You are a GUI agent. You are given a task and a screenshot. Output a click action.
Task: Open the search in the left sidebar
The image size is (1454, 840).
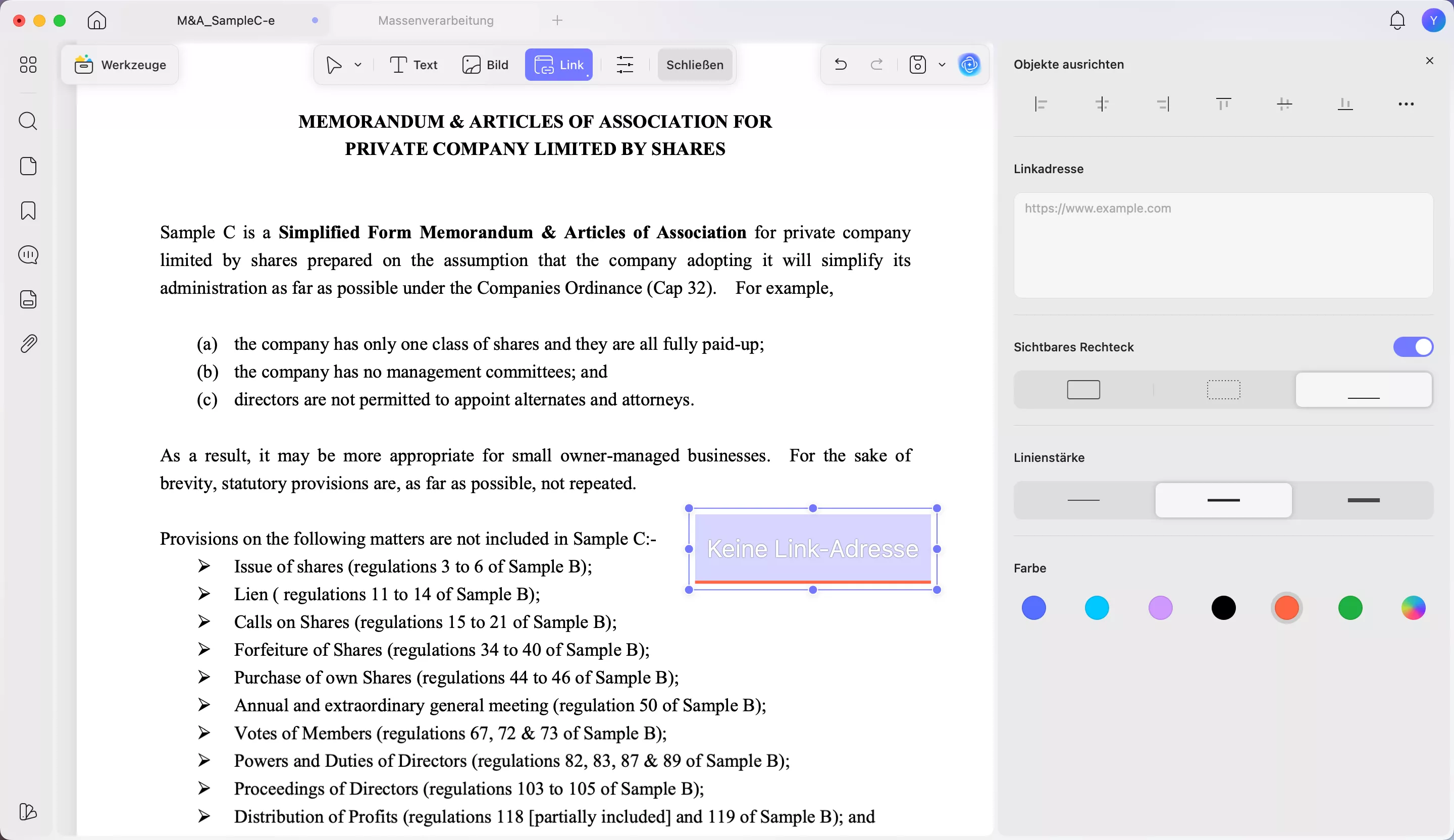(x=28, y=121)
